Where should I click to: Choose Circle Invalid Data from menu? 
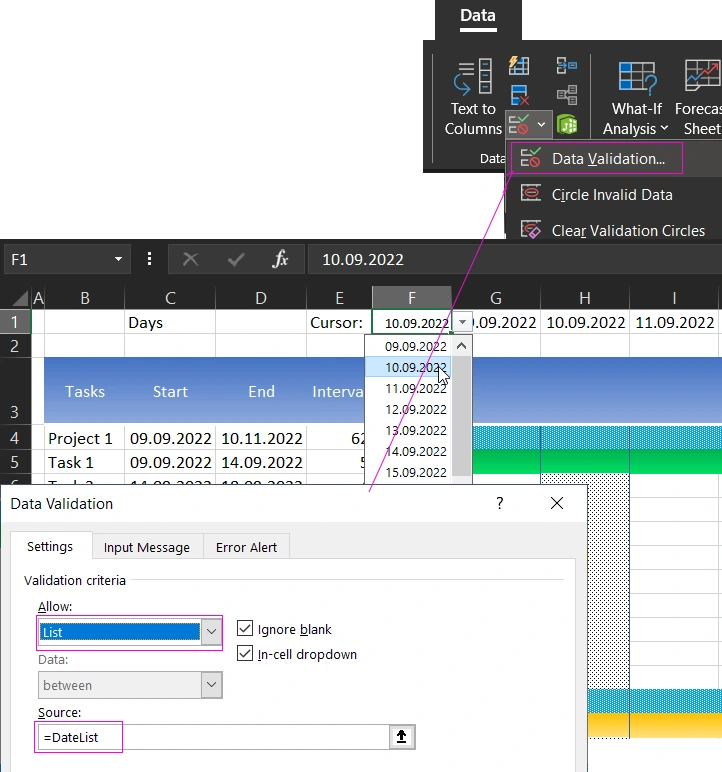(611, 195)
